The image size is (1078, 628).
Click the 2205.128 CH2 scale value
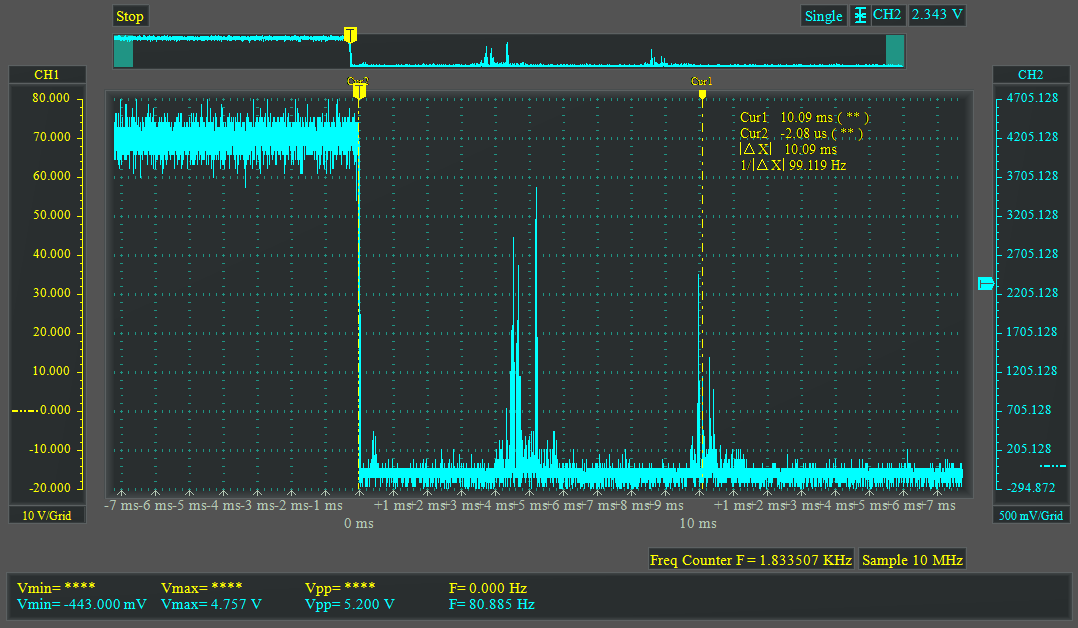coord(1032,293)
